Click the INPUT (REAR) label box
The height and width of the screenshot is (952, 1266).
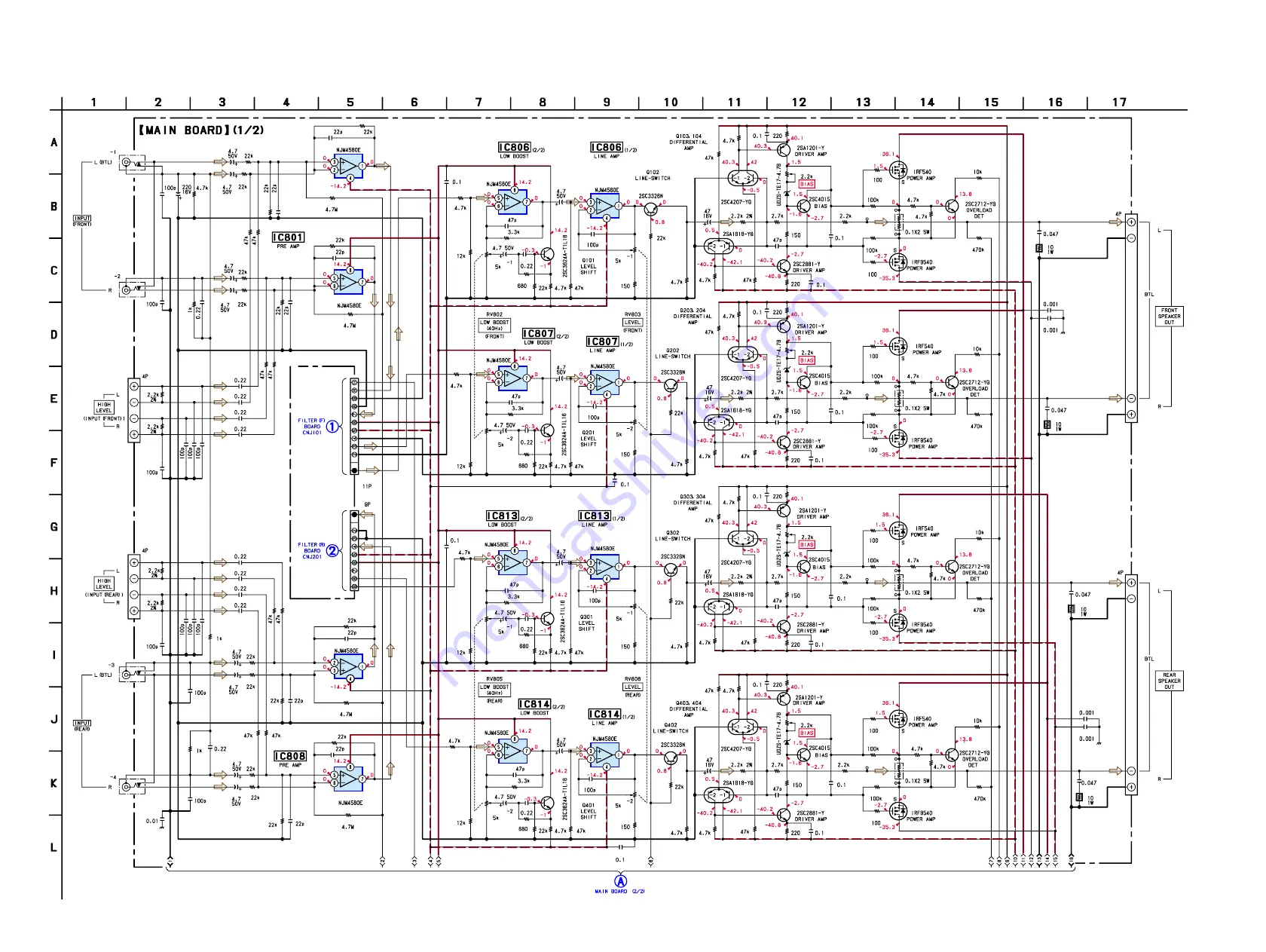pos(82,726)
